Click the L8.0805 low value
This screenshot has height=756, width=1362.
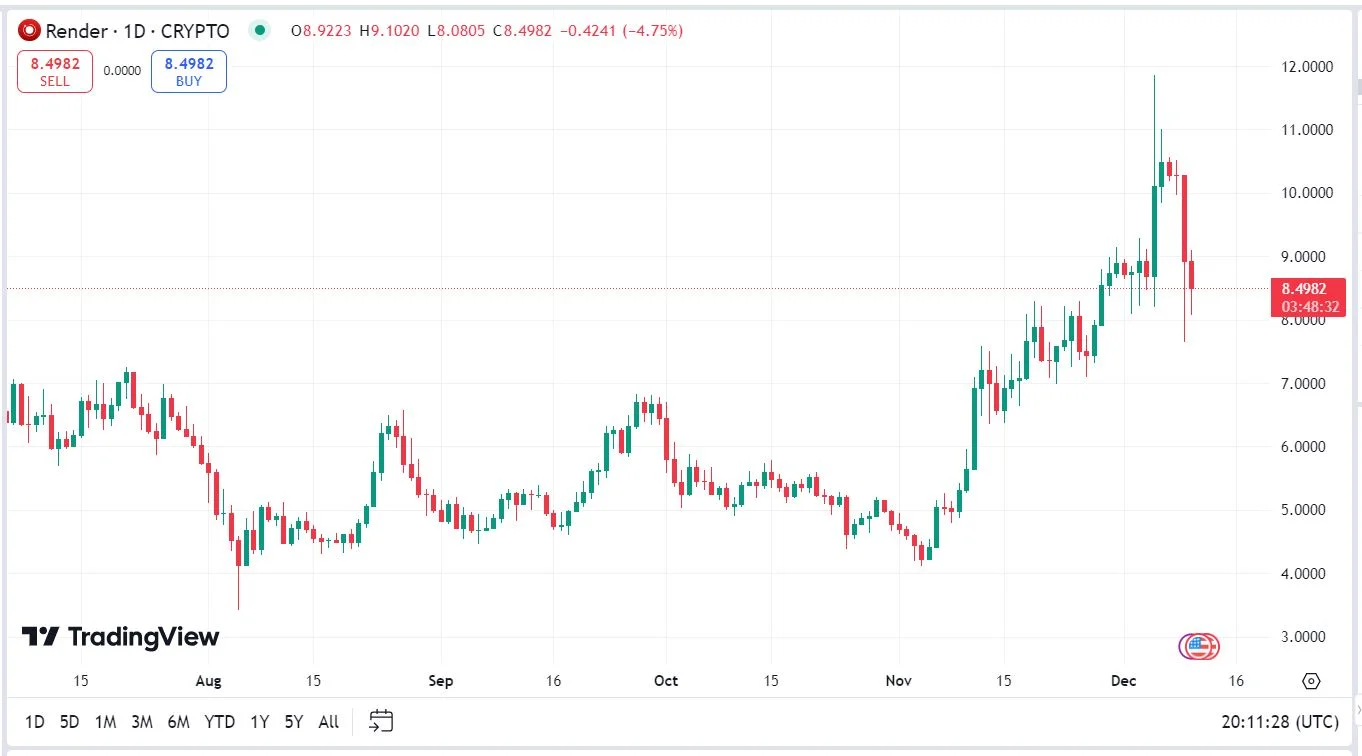(x=456, y=31)
